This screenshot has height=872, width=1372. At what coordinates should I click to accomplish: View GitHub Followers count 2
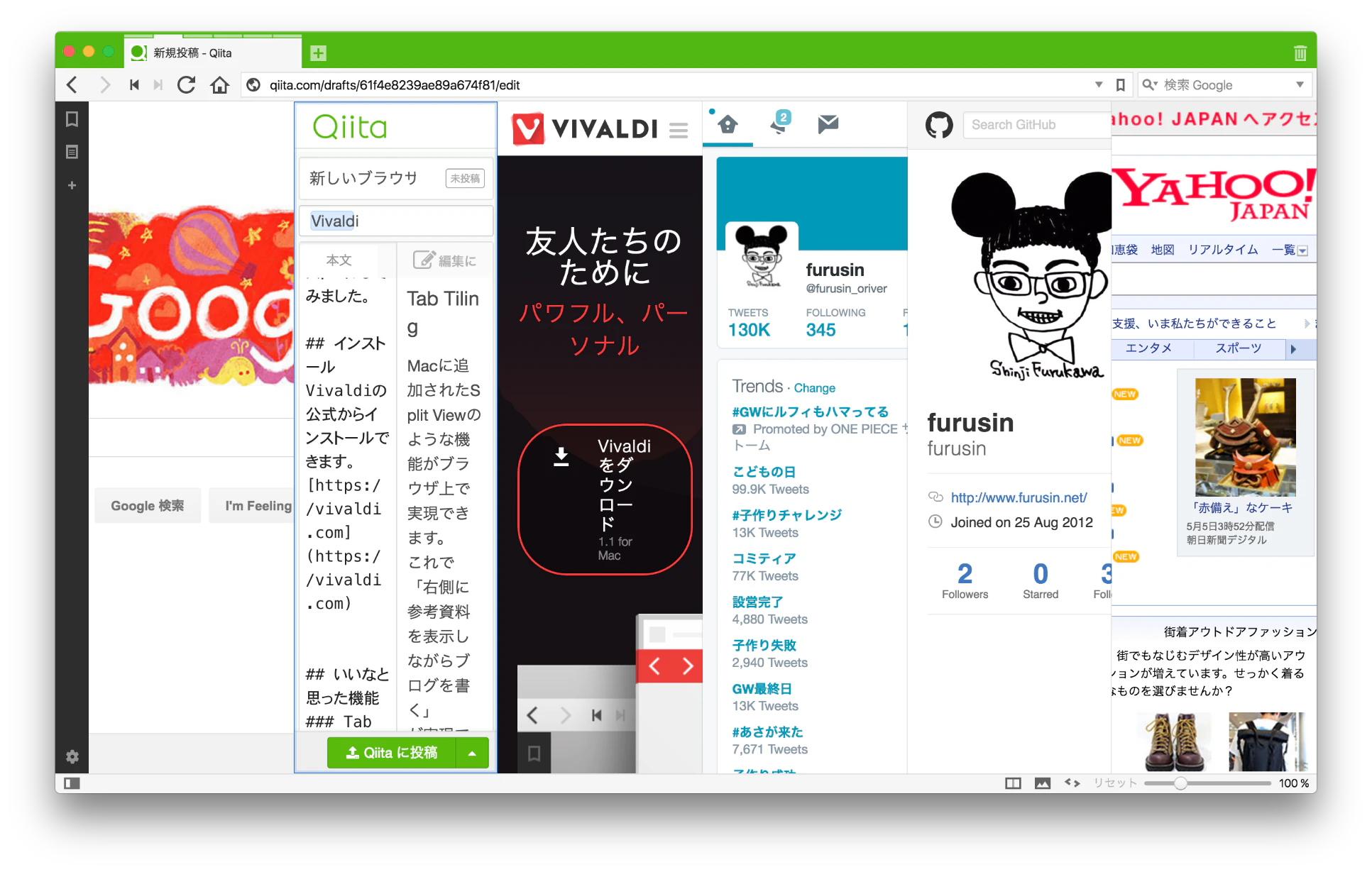click(x=965, y=580)
